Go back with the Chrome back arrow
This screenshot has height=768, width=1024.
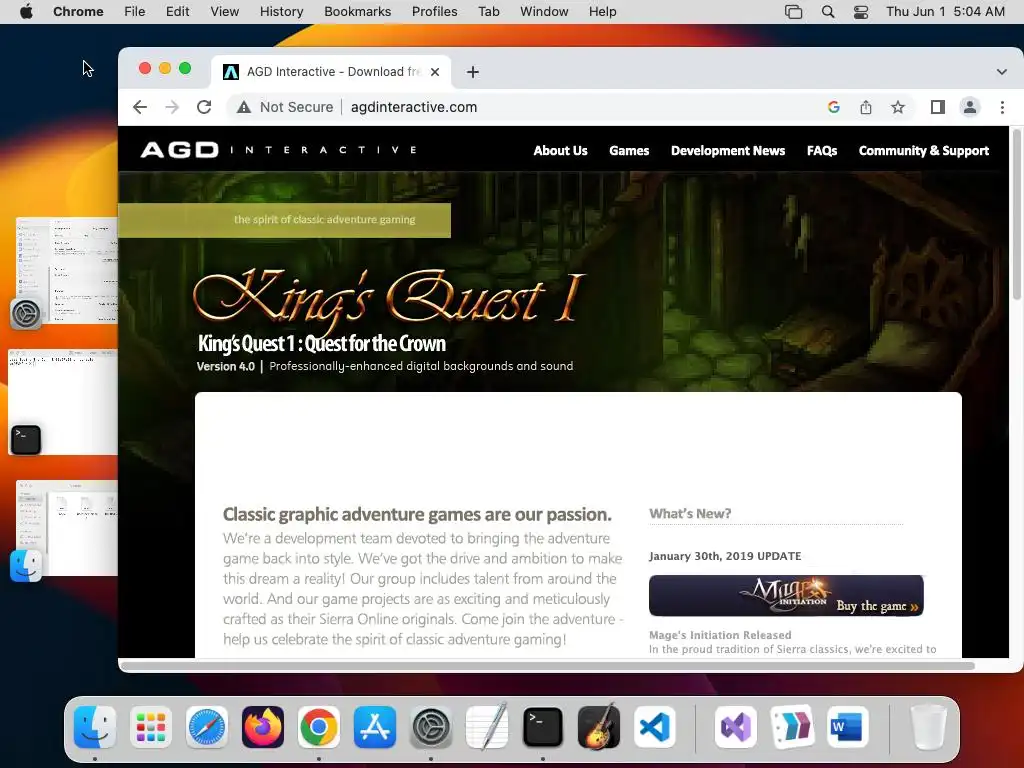coord(140,107)
